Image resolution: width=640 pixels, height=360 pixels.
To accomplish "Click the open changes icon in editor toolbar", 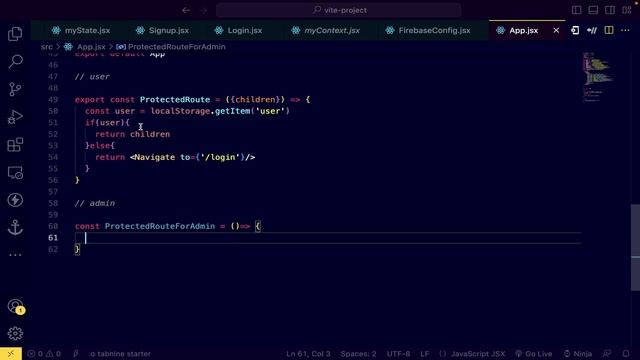I will [575, 30].
